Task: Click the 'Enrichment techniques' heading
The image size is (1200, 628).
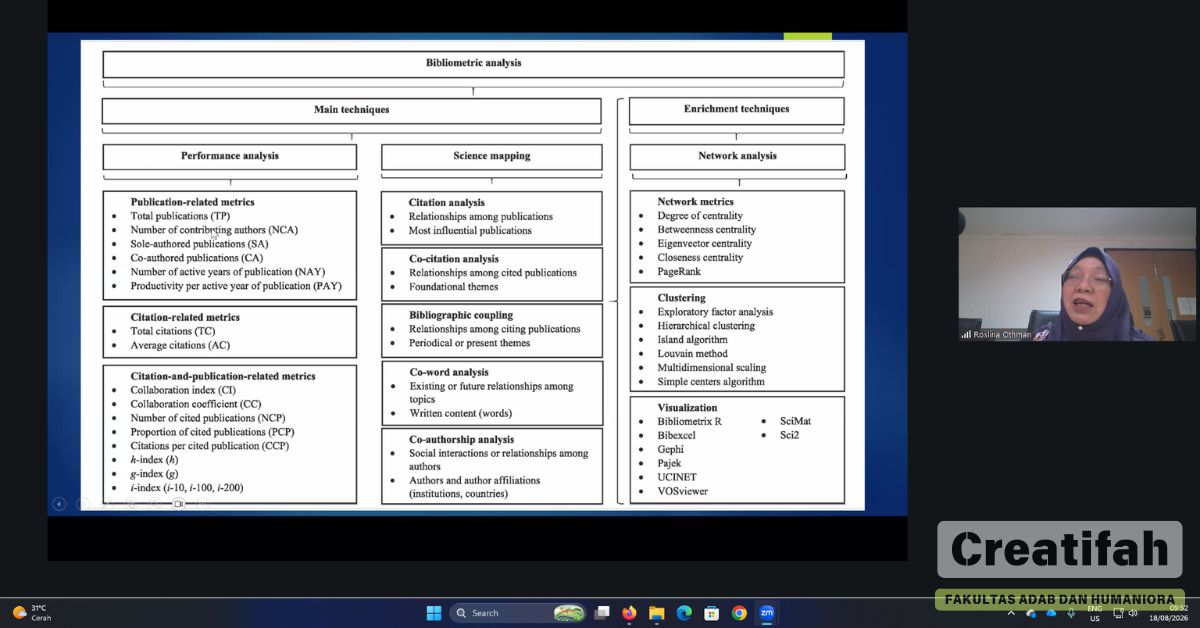Action: click(736, 110)
